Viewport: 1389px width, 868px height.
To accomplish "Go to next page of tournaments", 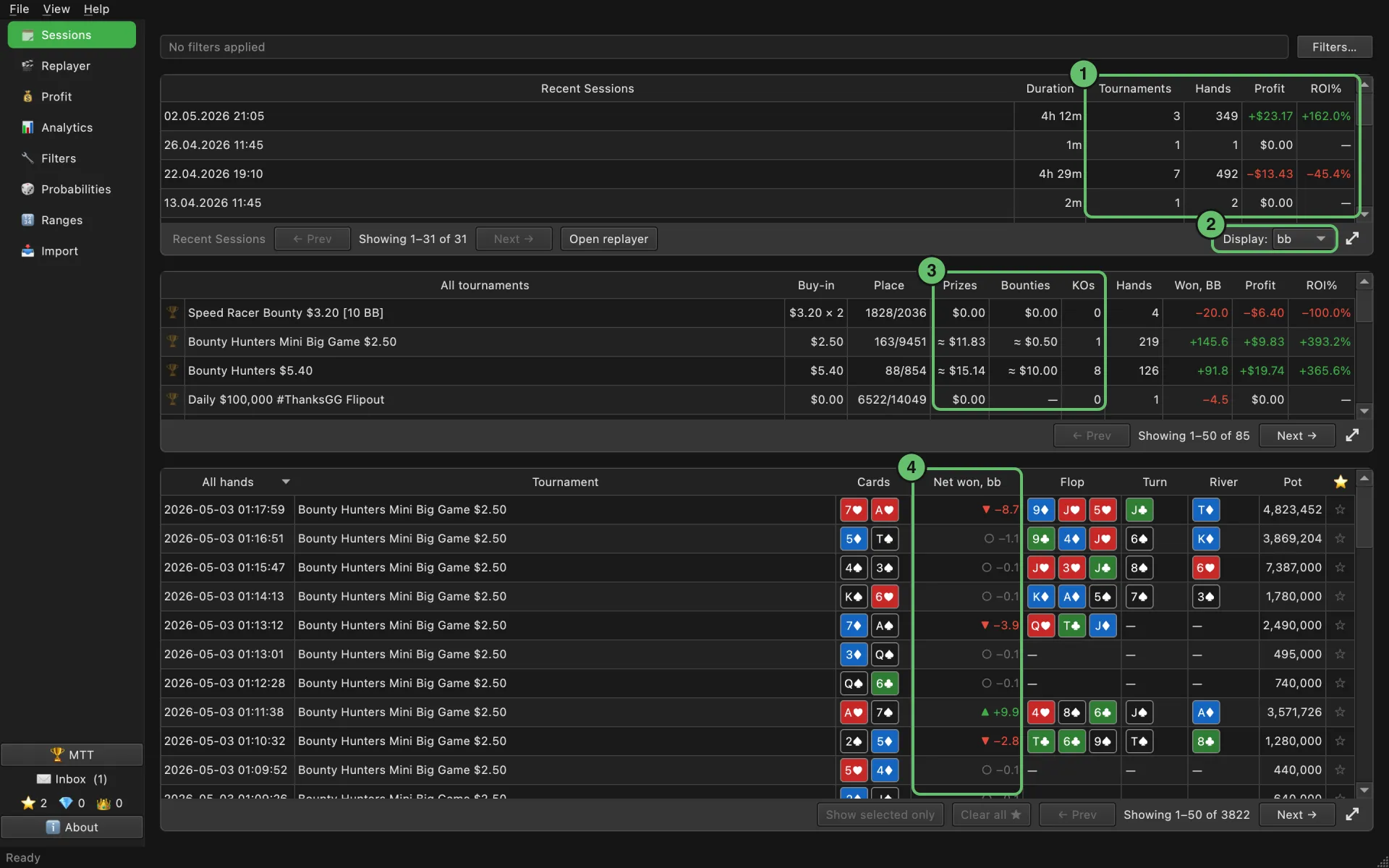I will tap(1296, 435).
